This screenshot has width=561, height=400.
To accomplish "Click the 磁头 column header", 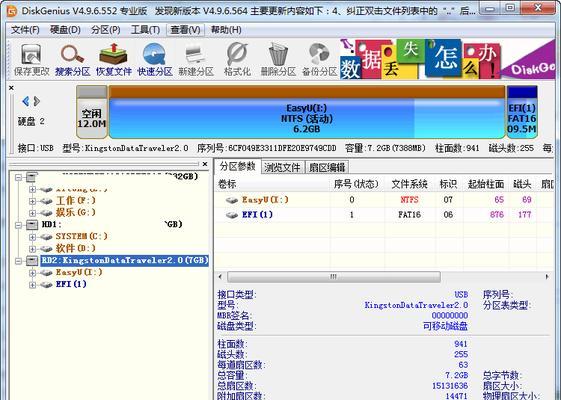I will click(x=522, y=184).
